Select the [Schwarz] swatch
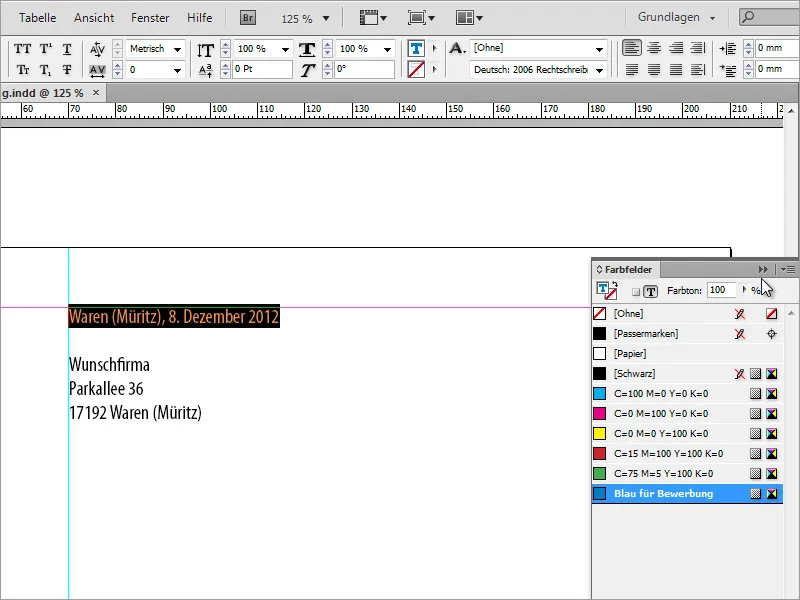The image size is (800, 600). point(687,373)
